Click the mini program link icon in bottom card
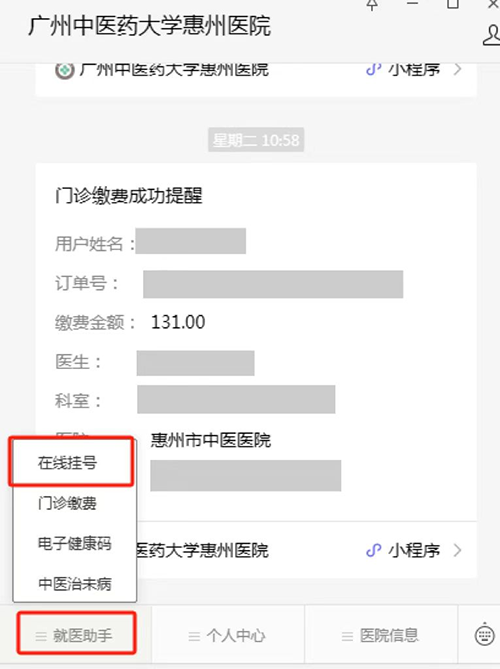The image size is (500, 669). [x=373, y=550]
